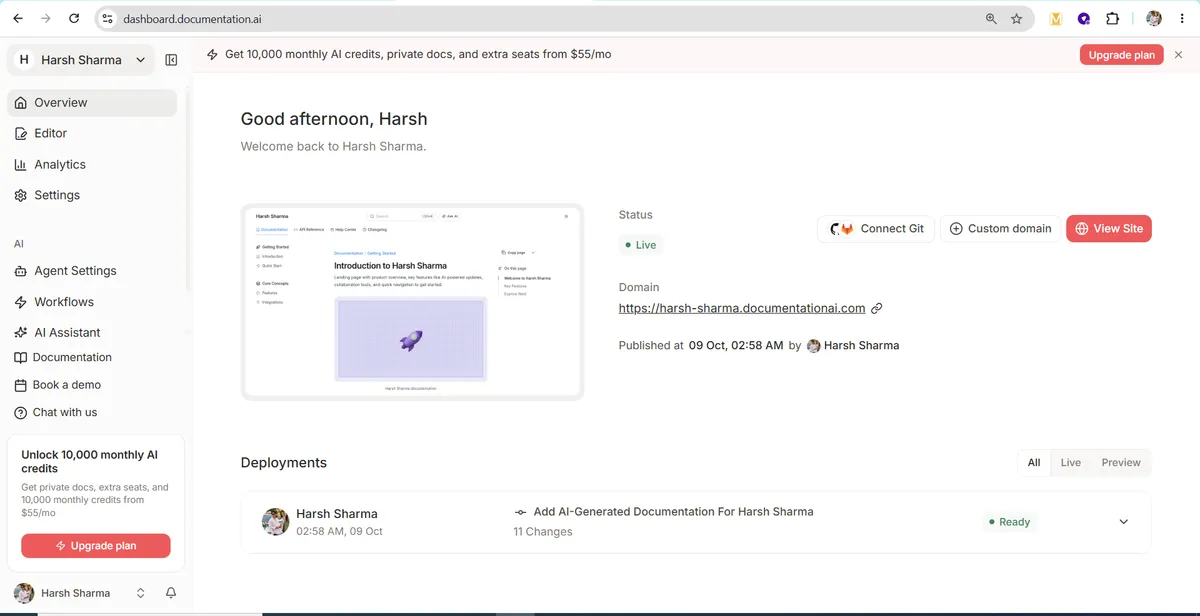This screenshot has width=1200, height=616.
Task: Click Add AI-Generated Documentation commit title
Action: click(673, 512)
